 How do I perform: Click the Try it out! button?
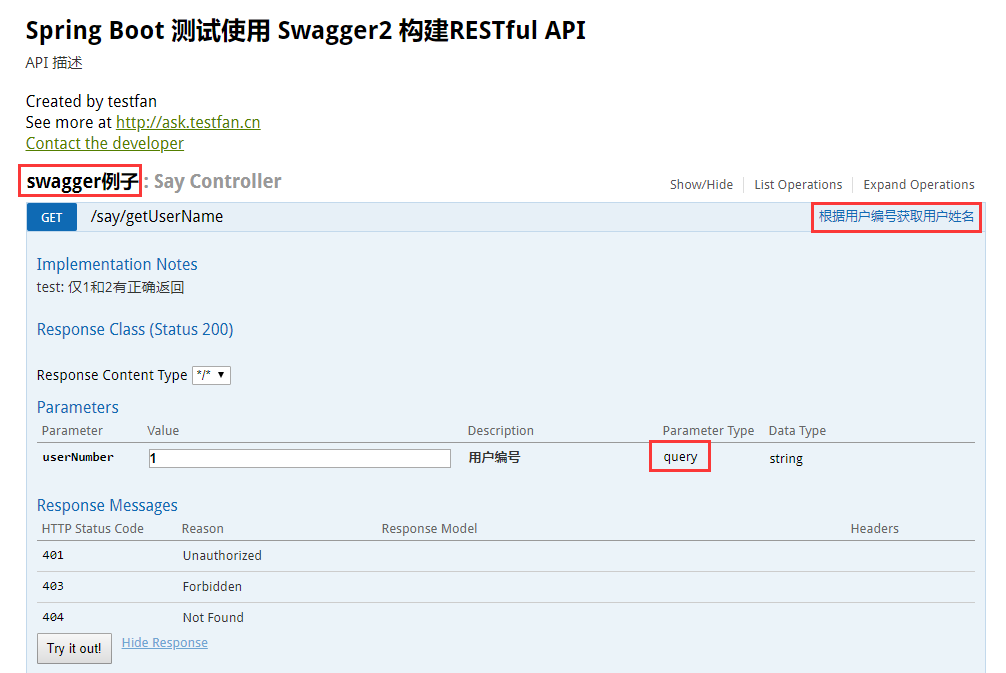74,648
